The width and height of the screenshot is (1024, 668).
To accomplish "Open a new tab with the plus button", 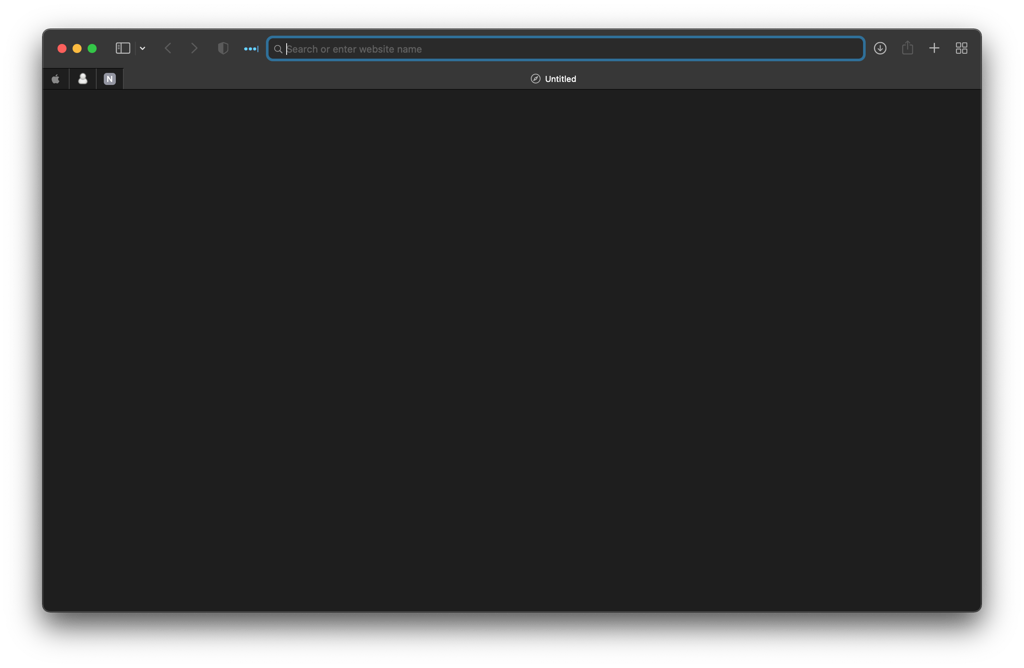I will point(934,47).
